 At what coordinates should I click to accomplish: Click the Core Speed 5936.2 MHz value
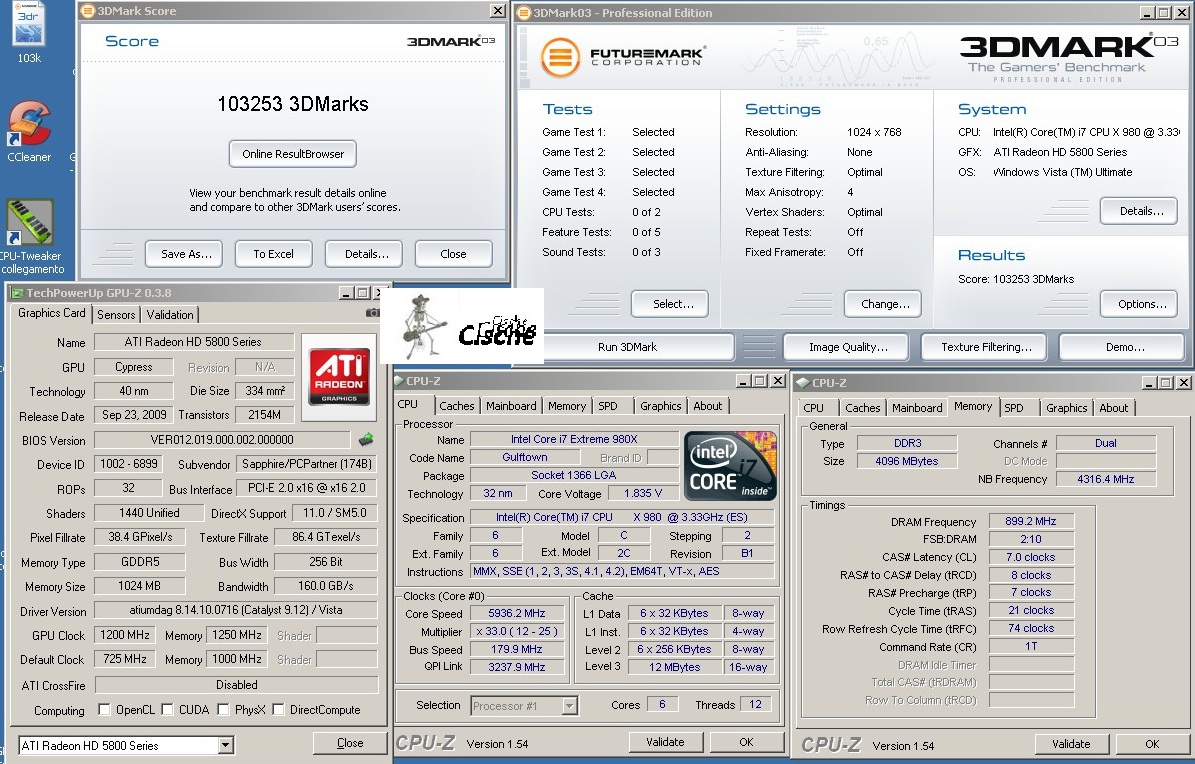[x=517, y=613]
